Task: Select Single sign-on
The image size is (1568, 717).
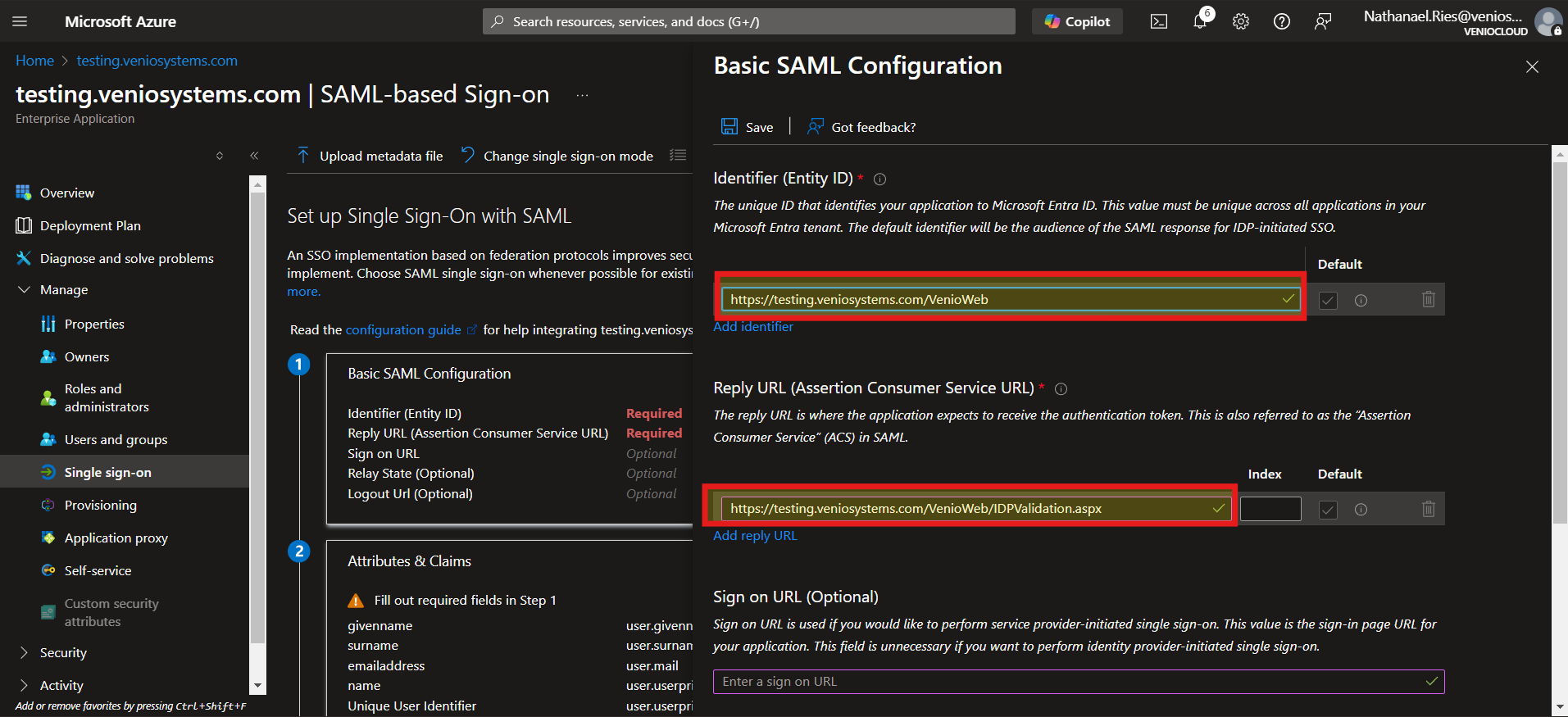Action: [x=107, y=472]
